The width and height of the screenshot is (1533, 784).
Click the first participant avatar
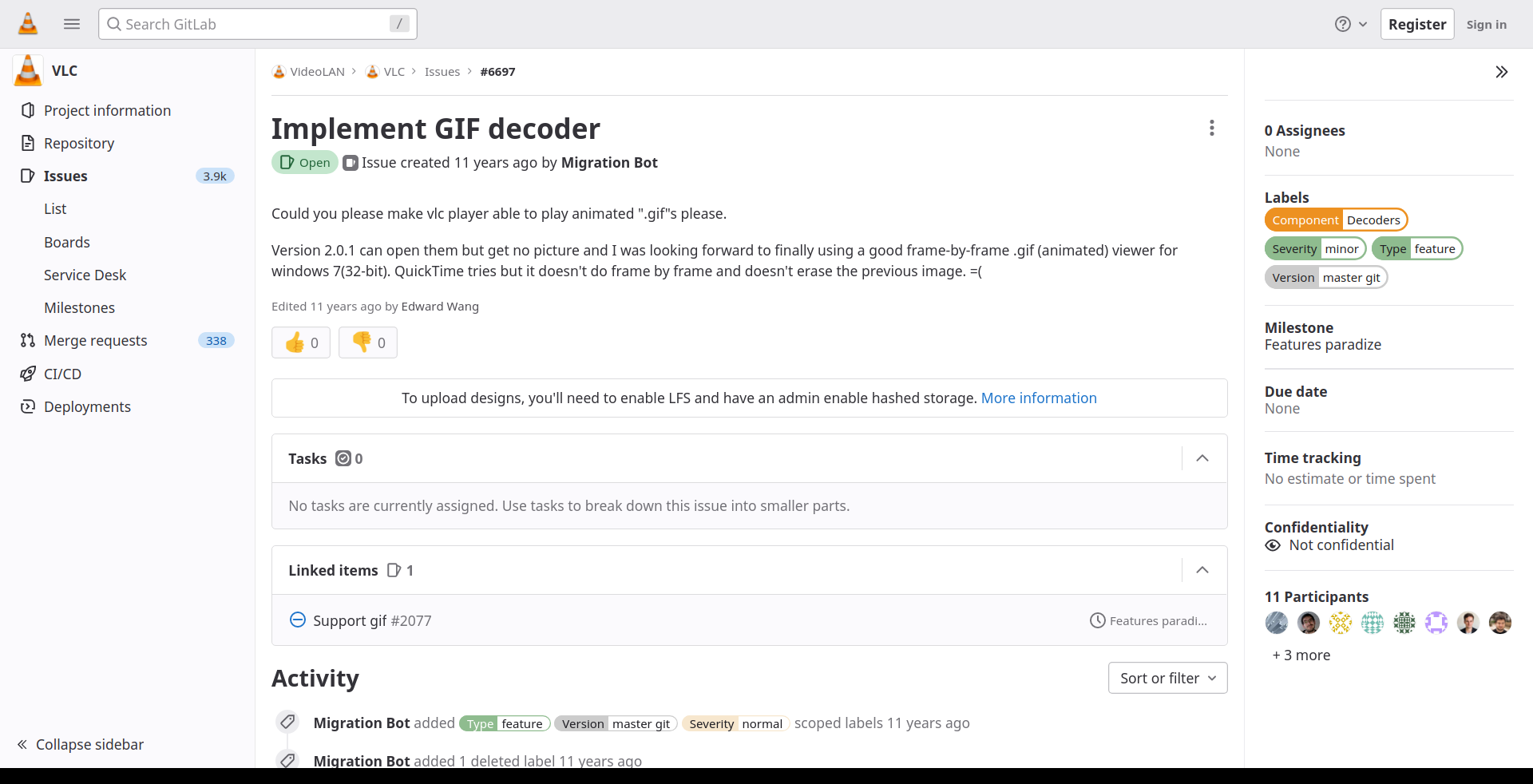(x=1277, y=623)
